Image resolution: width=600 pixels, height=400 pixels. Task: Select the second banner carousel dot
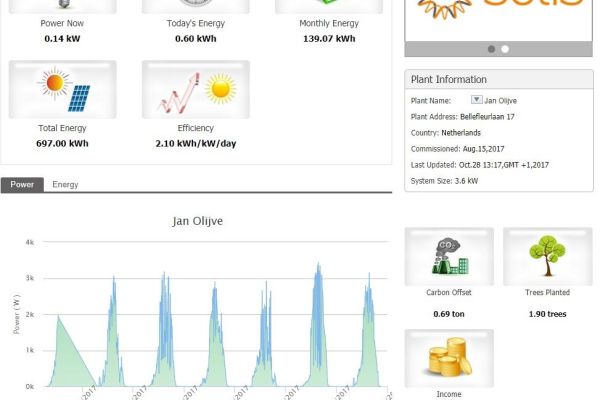pyautogui.click(x=505, y=49)
